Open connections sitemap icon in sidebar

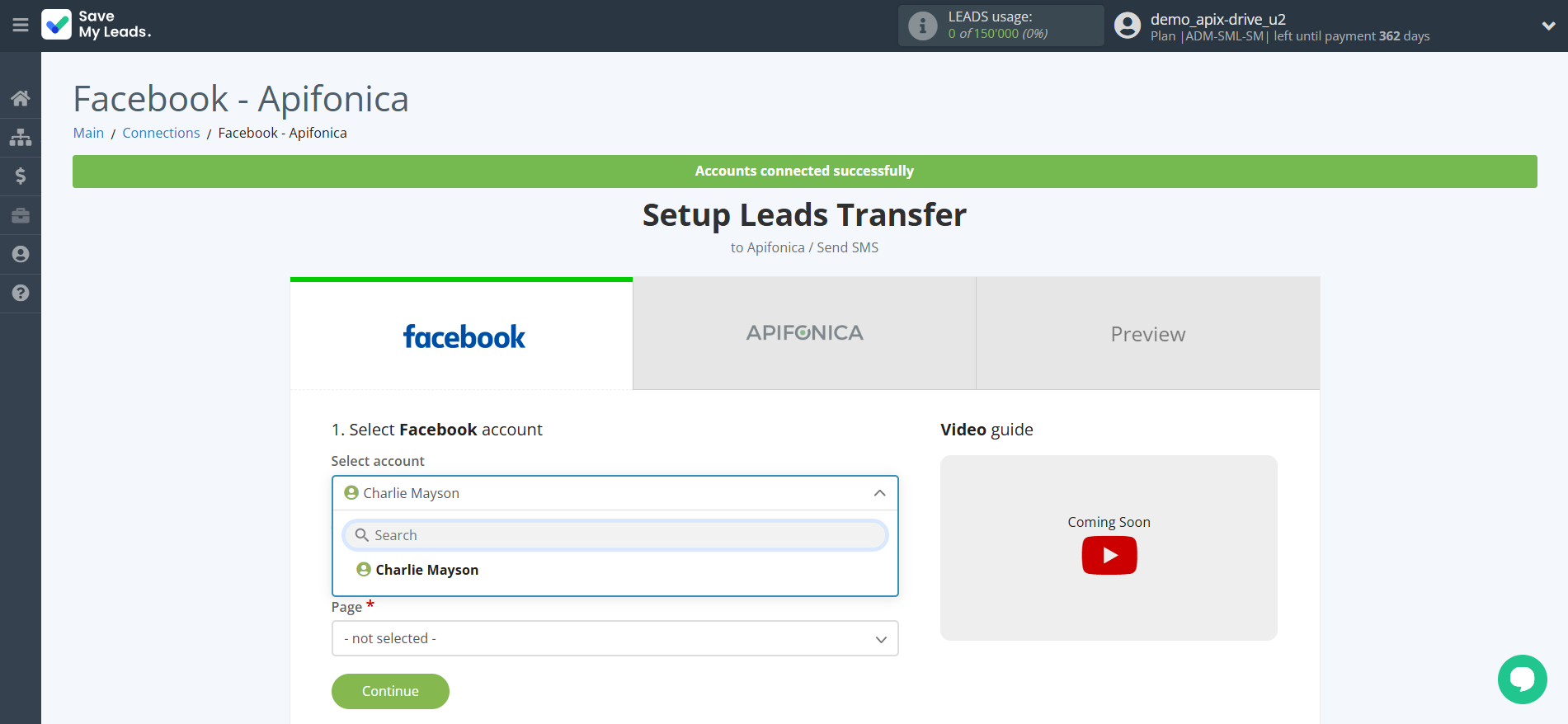pos(21,137)
